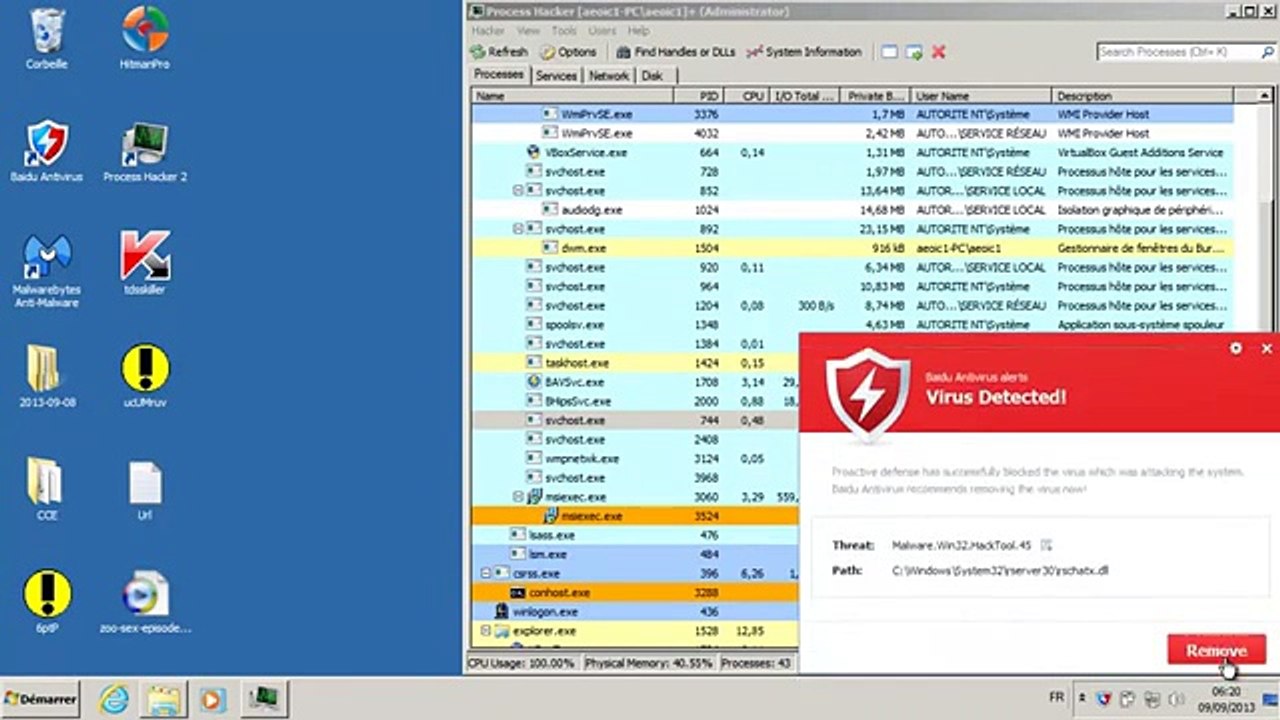The height and width of the screenshot is (720, 1280).
Task: Select the Url file on desktop
Action: point(145,489)
